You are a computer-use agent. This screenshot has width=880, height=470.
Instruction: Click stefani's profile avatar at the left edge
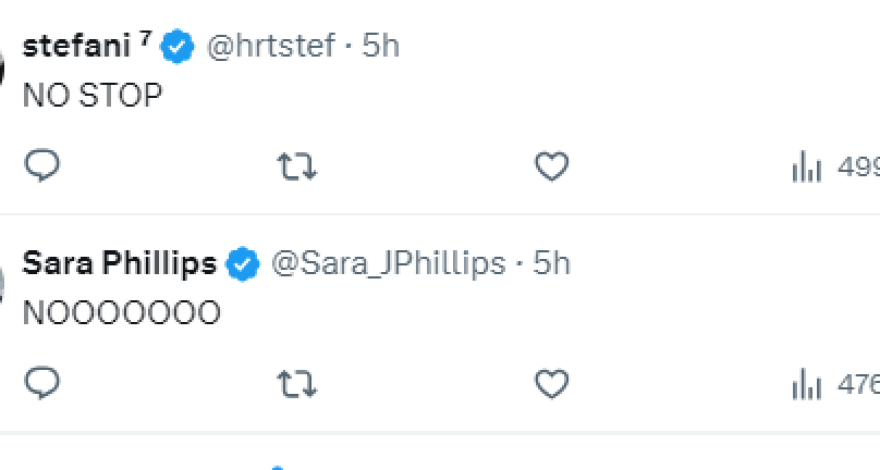pos(3,68)
